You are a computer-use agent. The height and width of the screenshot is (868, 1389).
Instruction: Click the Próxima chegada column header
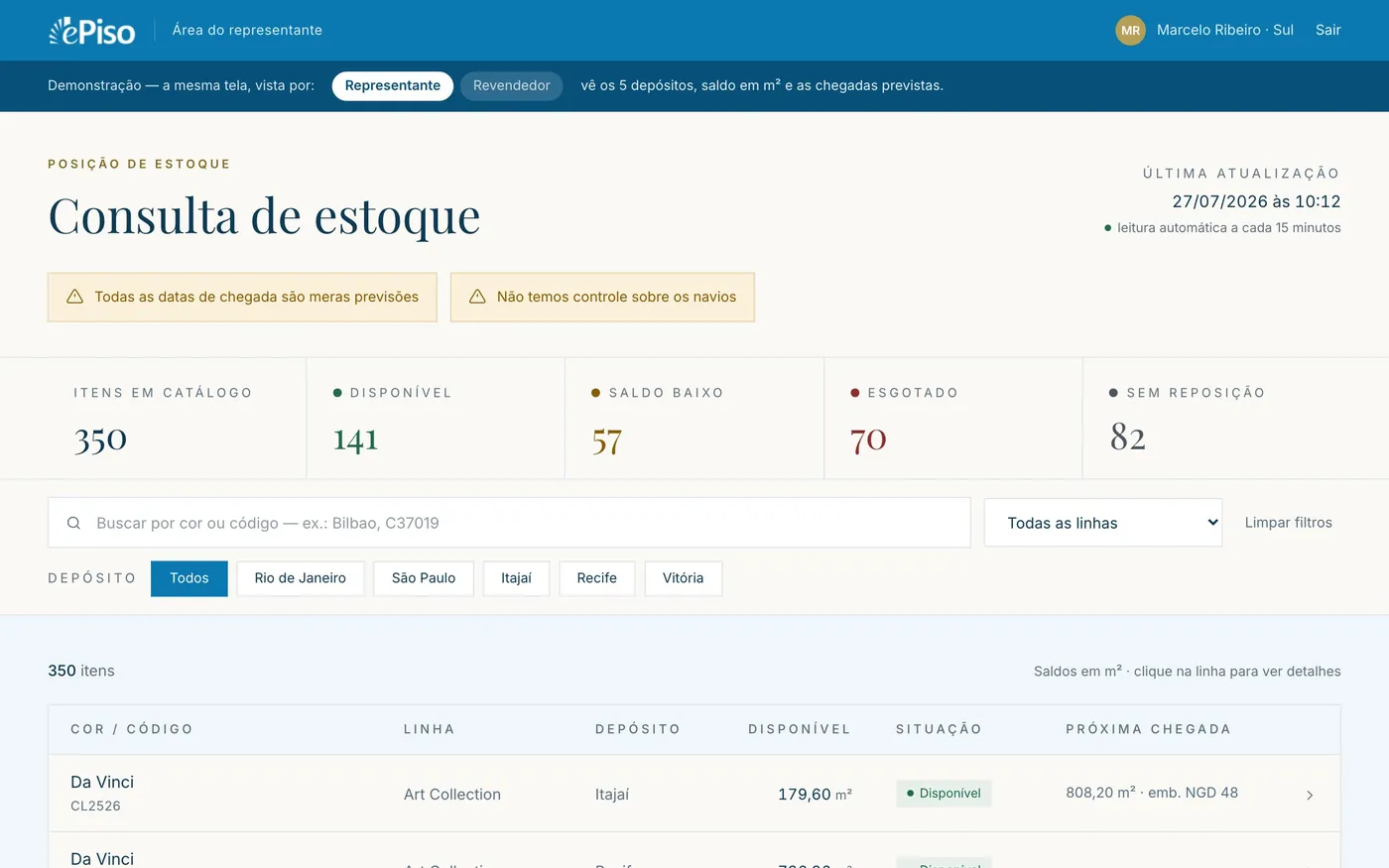pyautogui.click(x=1149, y=729)
